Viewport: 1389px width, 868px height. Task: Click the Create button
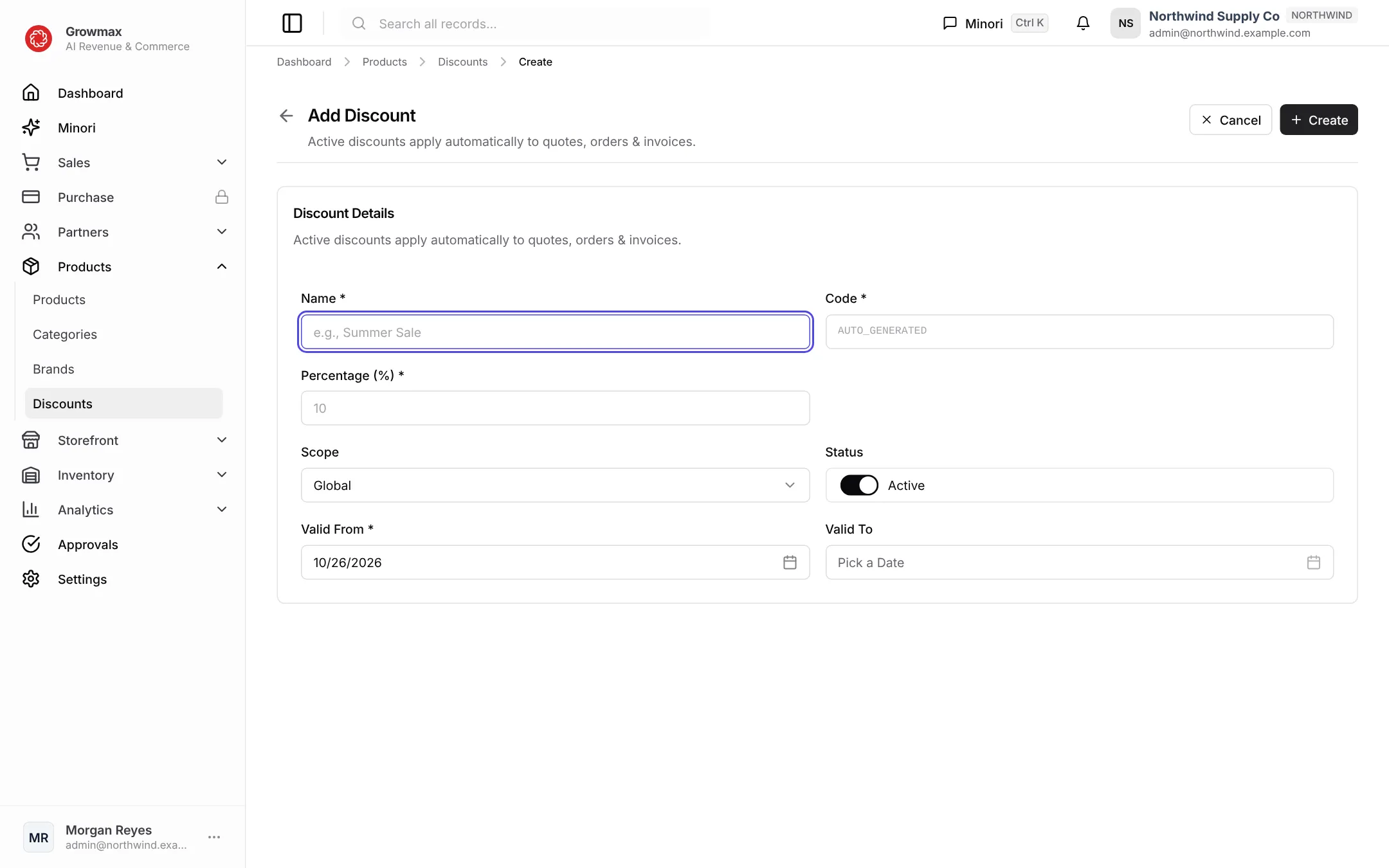(1318, 120)
